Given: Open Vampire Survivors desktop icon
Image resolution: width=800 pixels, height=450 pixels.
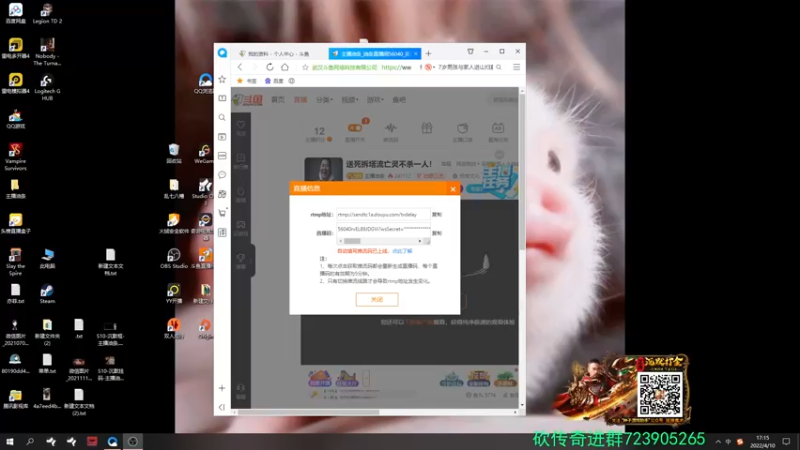Looking at the screenshot, I should [15, 157].
